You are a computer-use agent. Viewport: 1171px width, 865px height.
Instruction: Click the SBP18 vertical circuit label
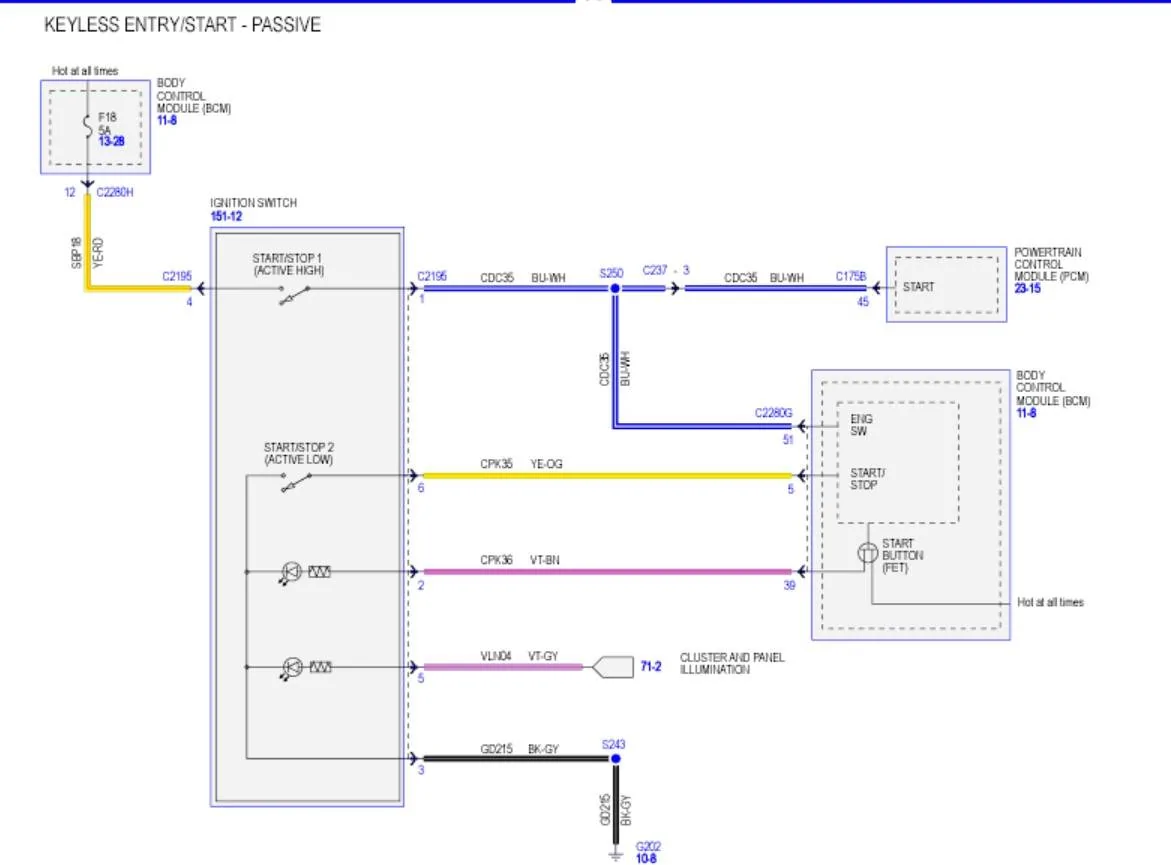coord(76,252)
